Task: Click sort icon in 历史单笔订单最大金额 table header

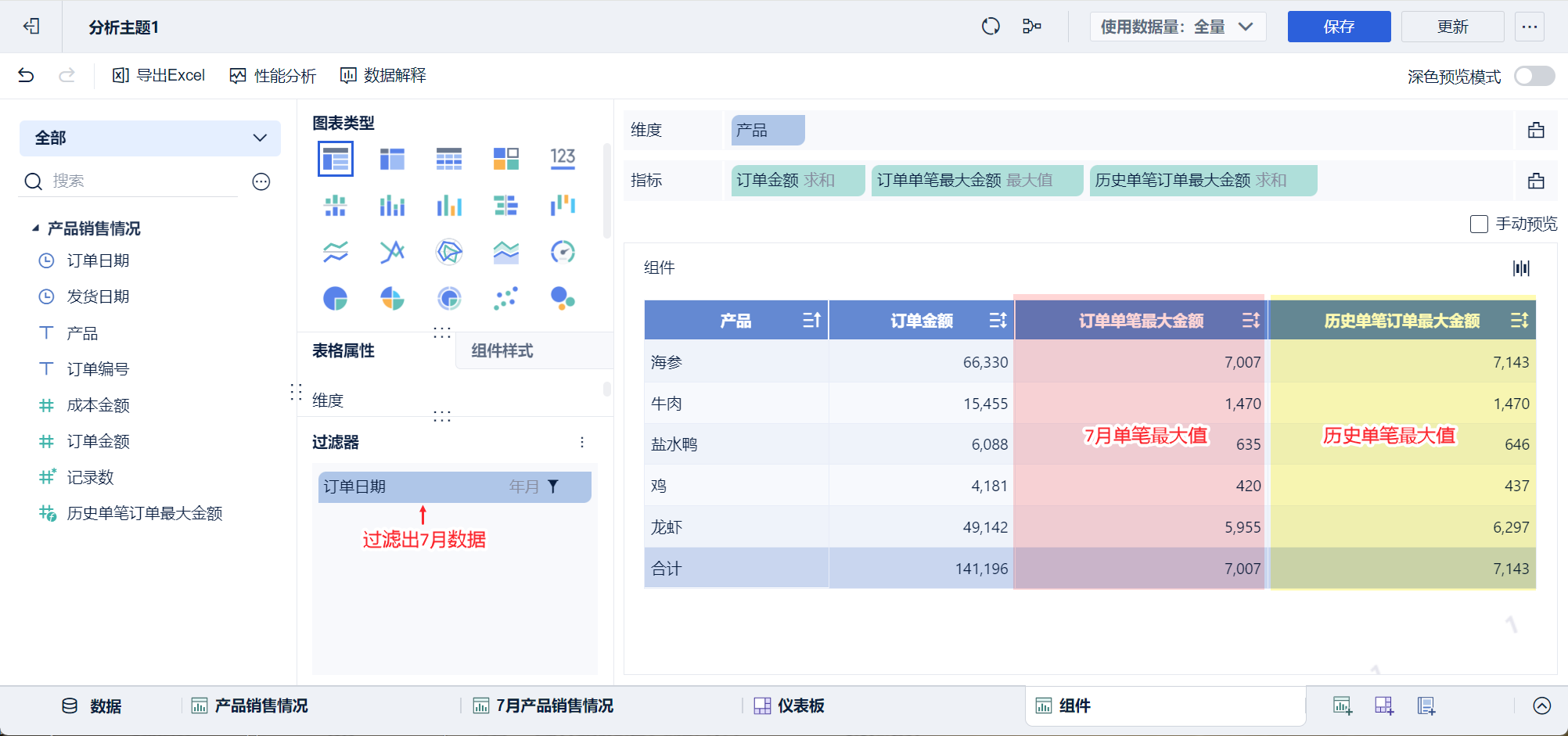Action: (1519, 320)
